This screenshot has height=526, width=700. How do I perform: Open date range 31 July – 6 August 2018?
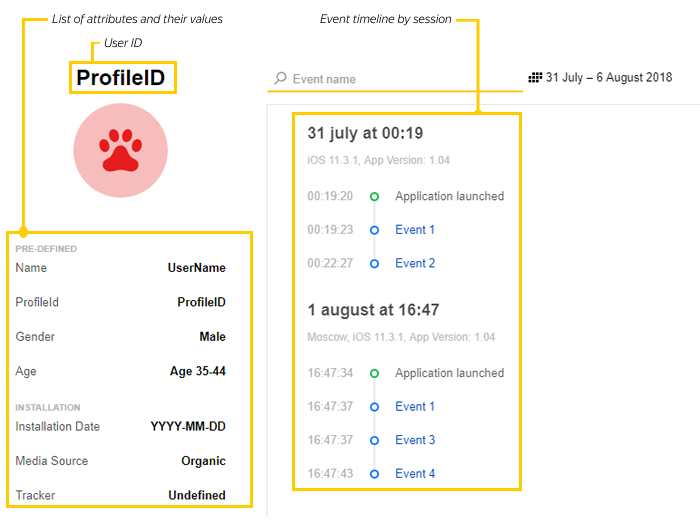click(608, 78)
